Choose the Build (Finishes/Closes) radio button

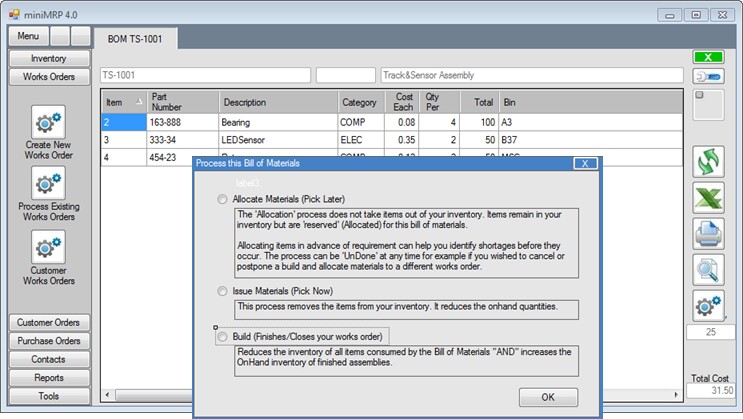(x=222, y=337)
